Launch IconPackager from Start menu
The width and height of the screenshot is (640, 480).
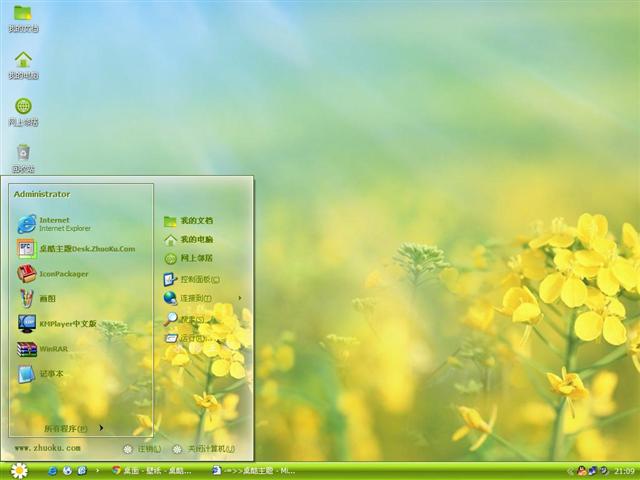pyautogui.click(x=53, y=273)
